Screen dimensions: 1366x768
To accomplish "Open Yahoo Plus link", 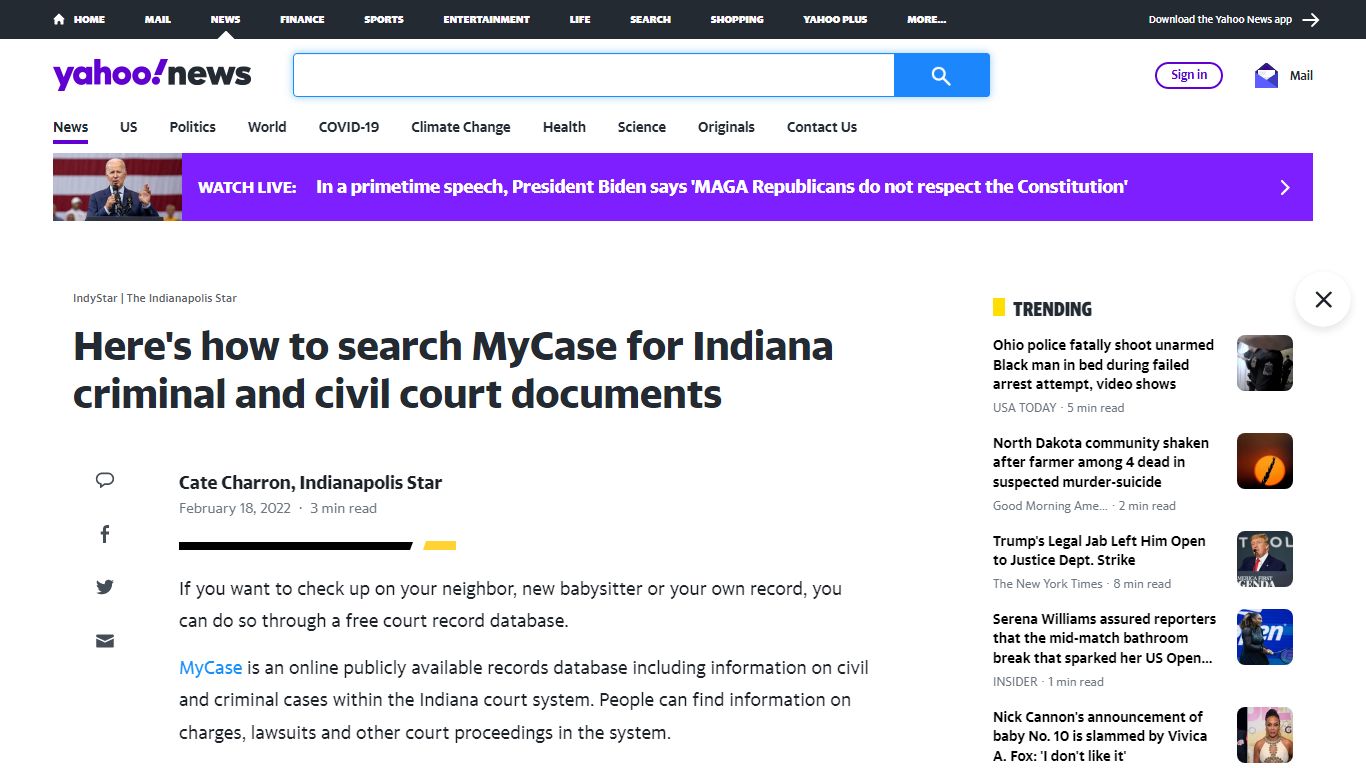I will 835,19.
